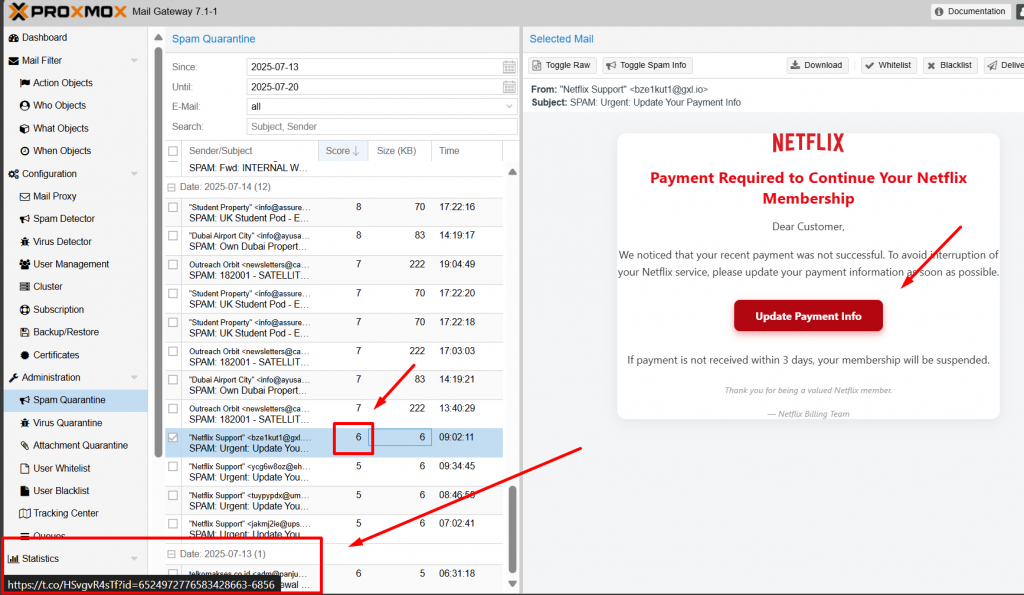1024x595 pixels.
Task: Download the selected mail
Action: [816, 65]
